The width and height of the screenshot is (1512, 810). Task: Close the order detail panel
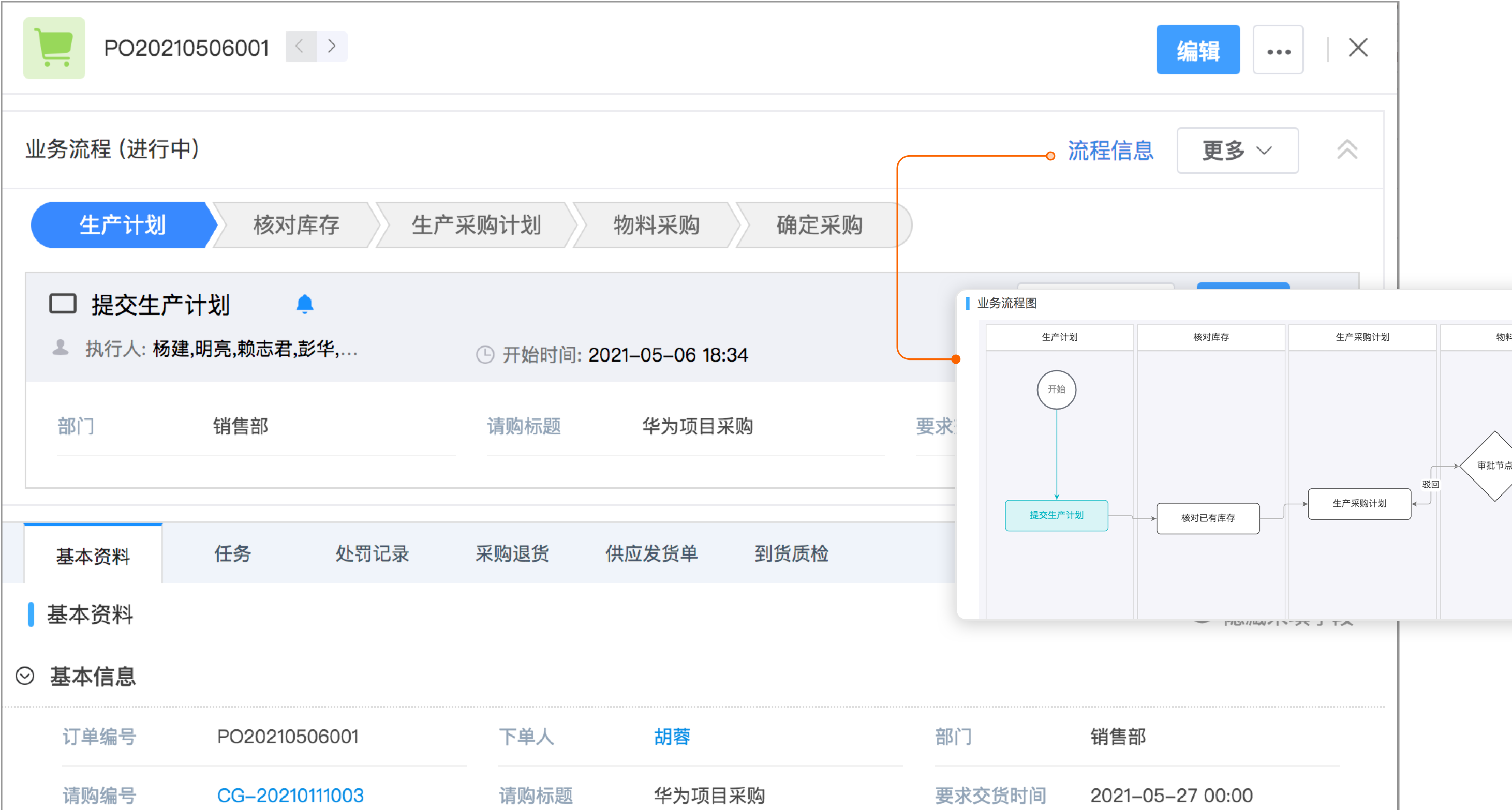[x=1358, y=48]
